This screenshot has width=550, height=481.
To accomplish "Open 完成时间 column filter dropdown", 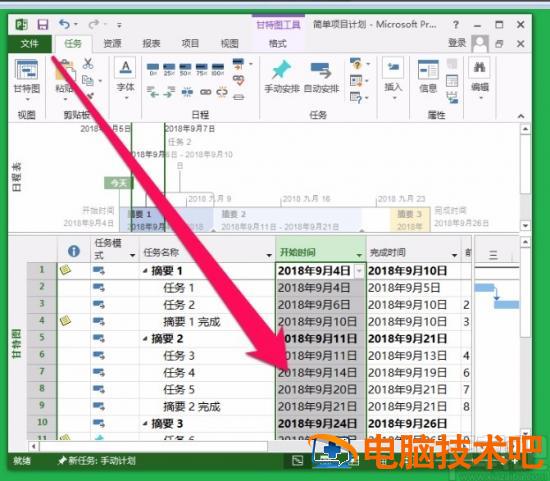I will [x=455, y=255].
